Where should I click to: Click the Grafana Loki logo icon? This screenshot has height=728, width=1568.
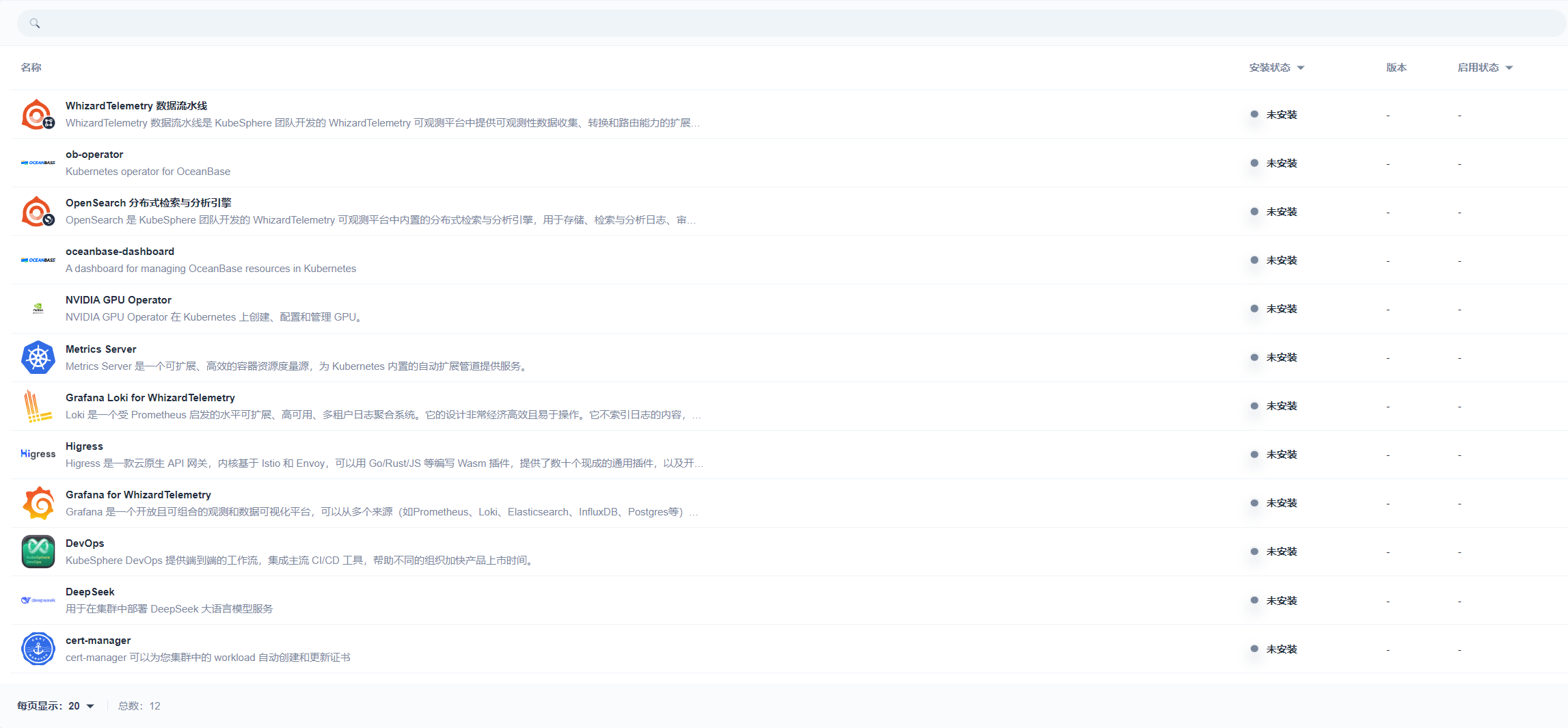coord(38,406)
